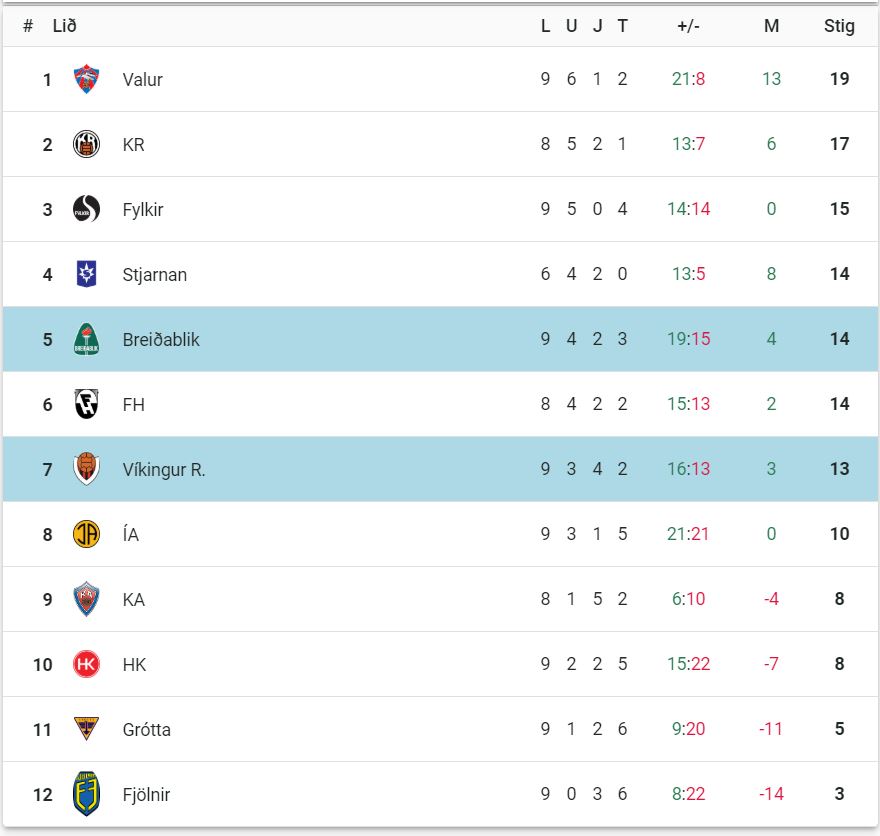
Task: Click the Stjarnan blue star crest
Action: [x=87, y=274]
